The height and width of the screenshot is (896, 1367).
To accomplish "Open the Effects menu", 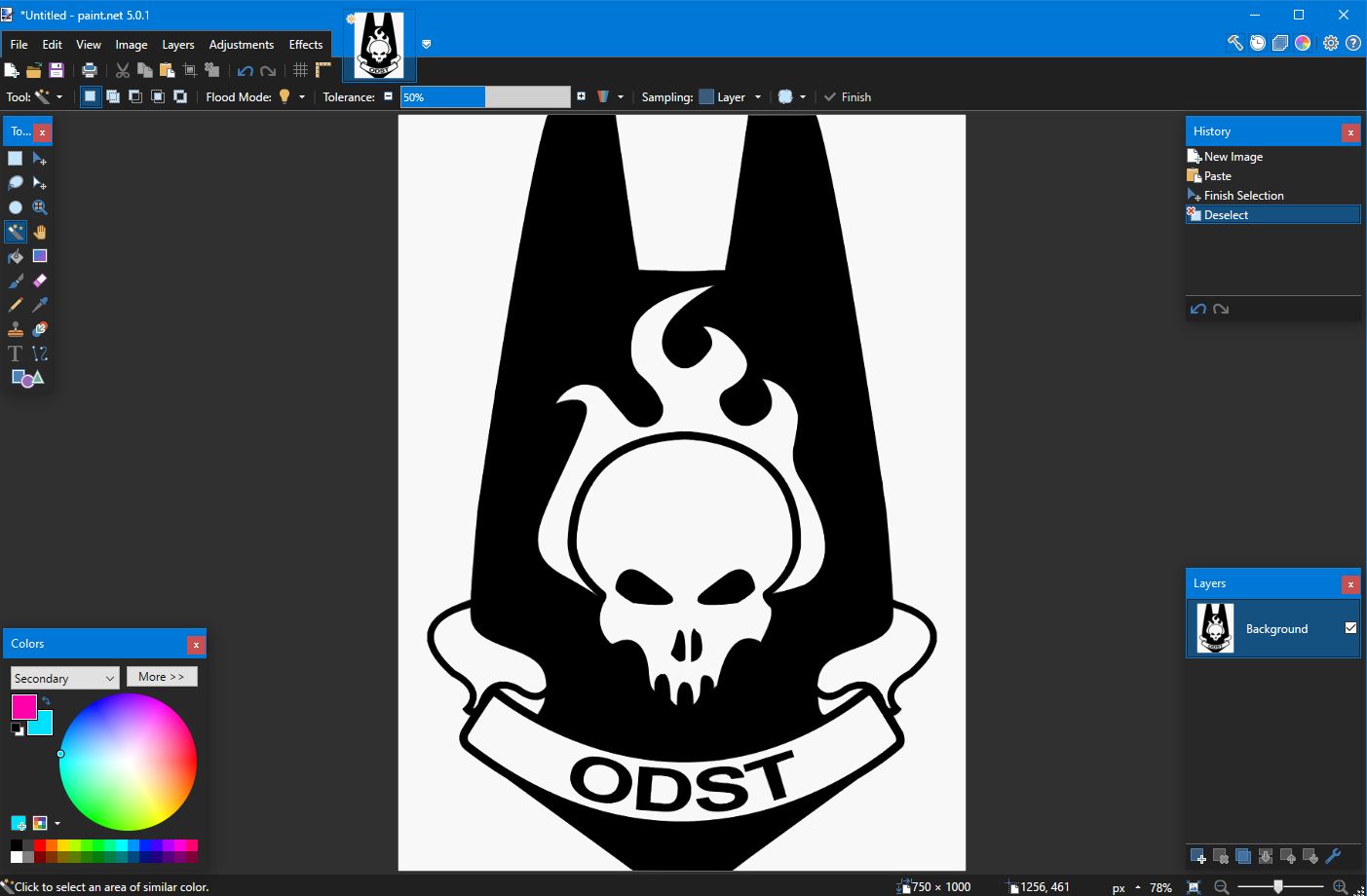I will click(x=306, y=45).
